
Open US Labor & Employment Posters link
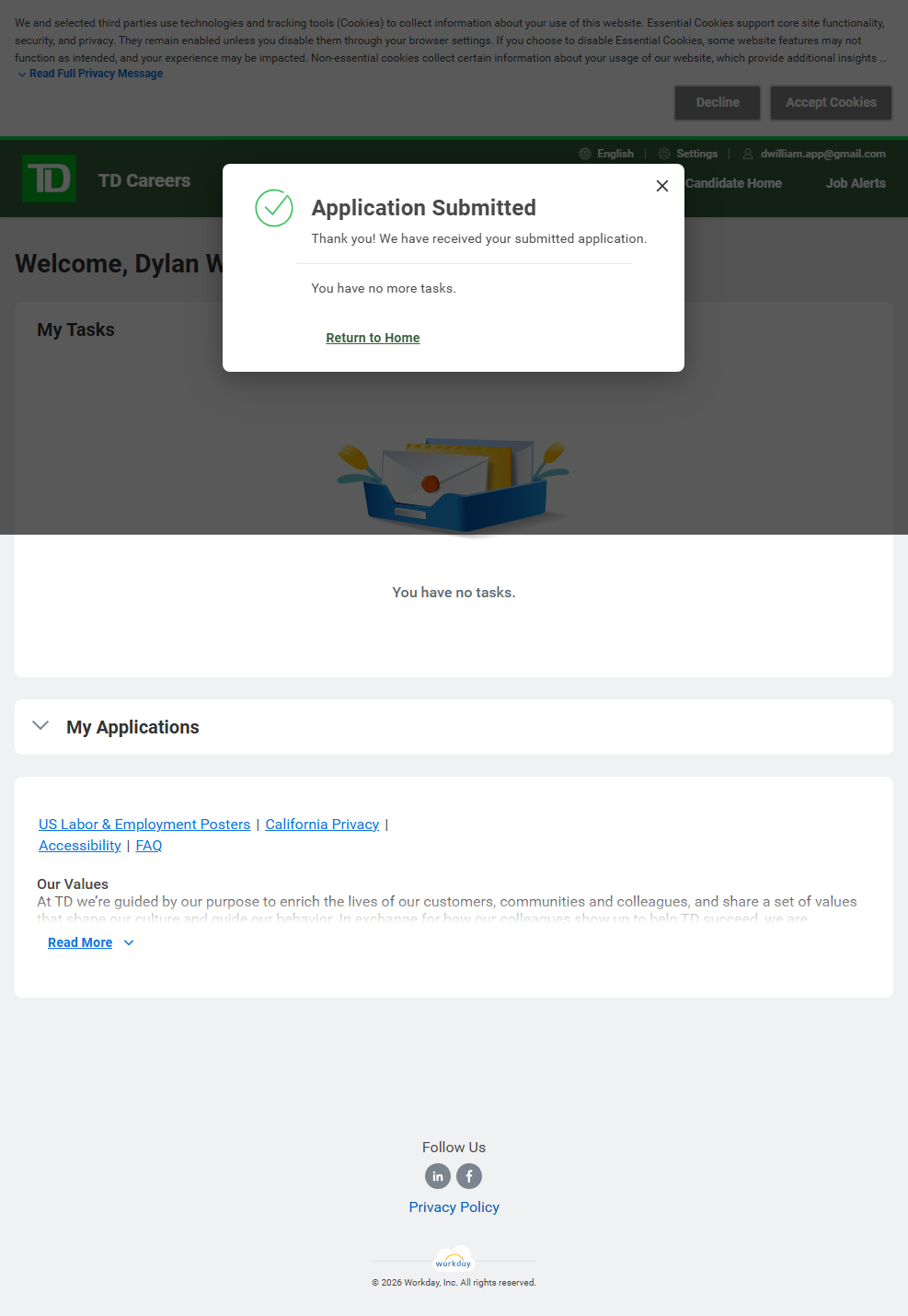click(x=144, y=825)
